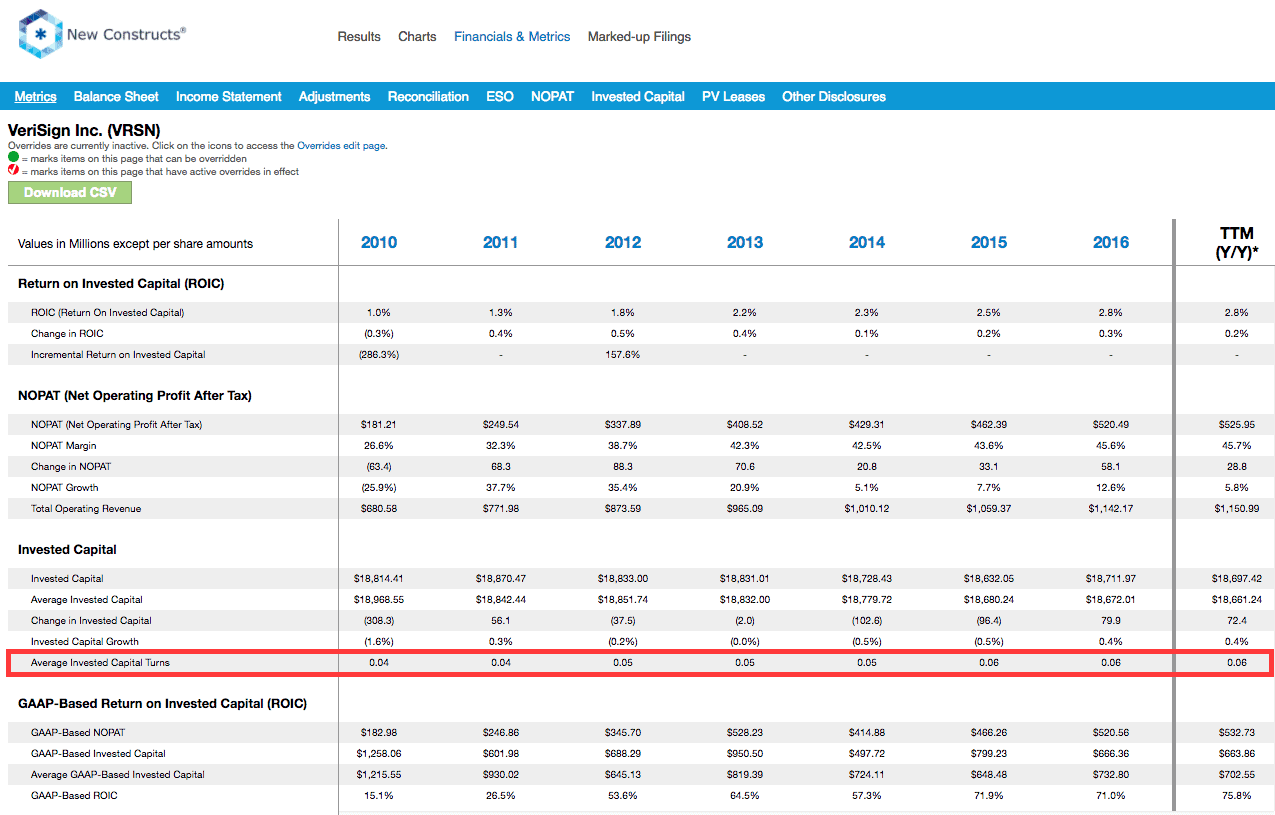
Task: Click 'Incremental Return on Invested Capital' row label
Action: [118, 355]
